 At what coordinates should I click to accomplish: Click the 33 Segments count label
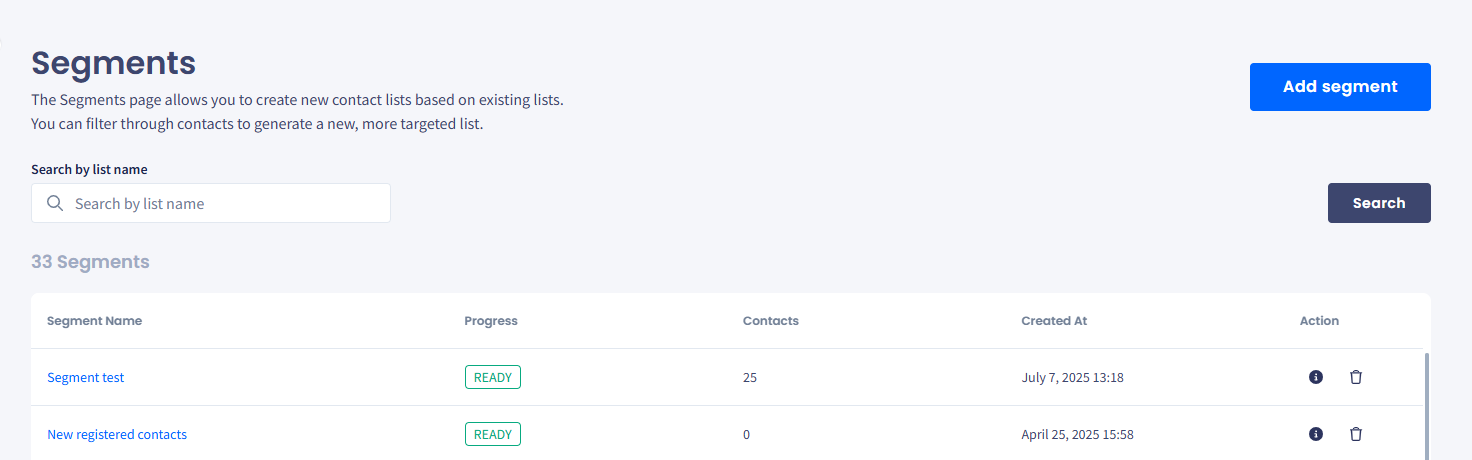click(x=90, y=262)
